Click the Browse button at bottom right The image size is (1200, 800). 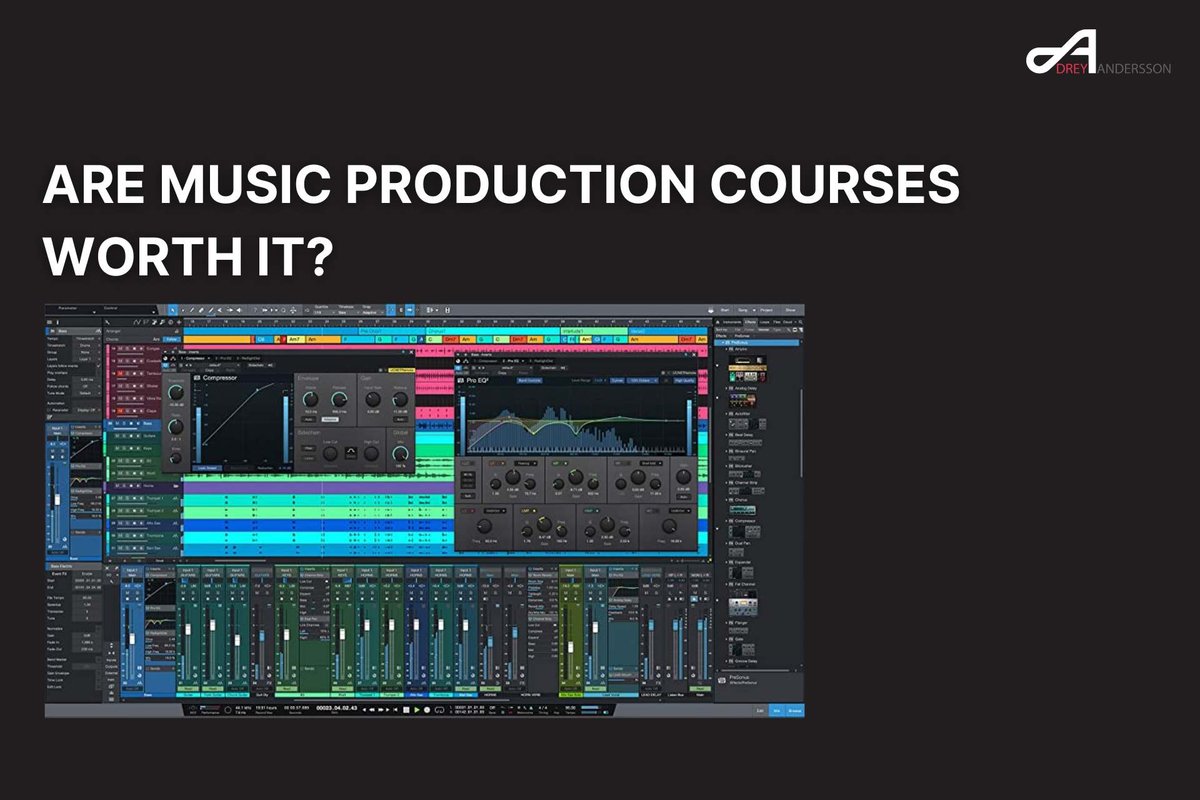click(x=794, y=709)
